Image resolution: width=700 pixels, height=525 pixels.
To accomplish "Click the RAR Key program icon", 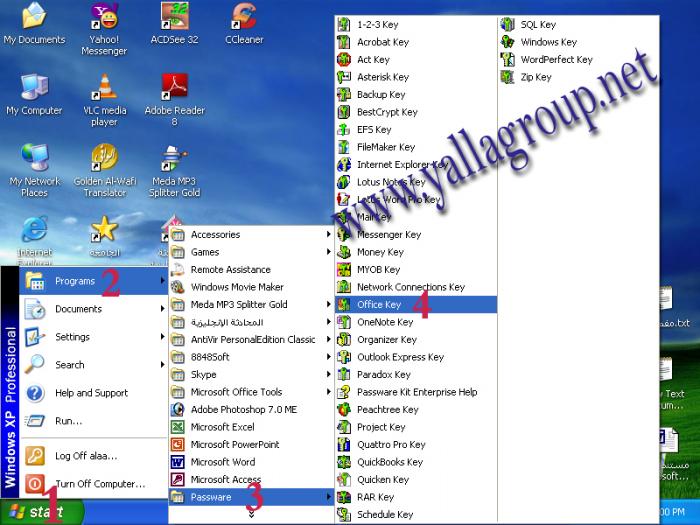I will tap(344, 497).
